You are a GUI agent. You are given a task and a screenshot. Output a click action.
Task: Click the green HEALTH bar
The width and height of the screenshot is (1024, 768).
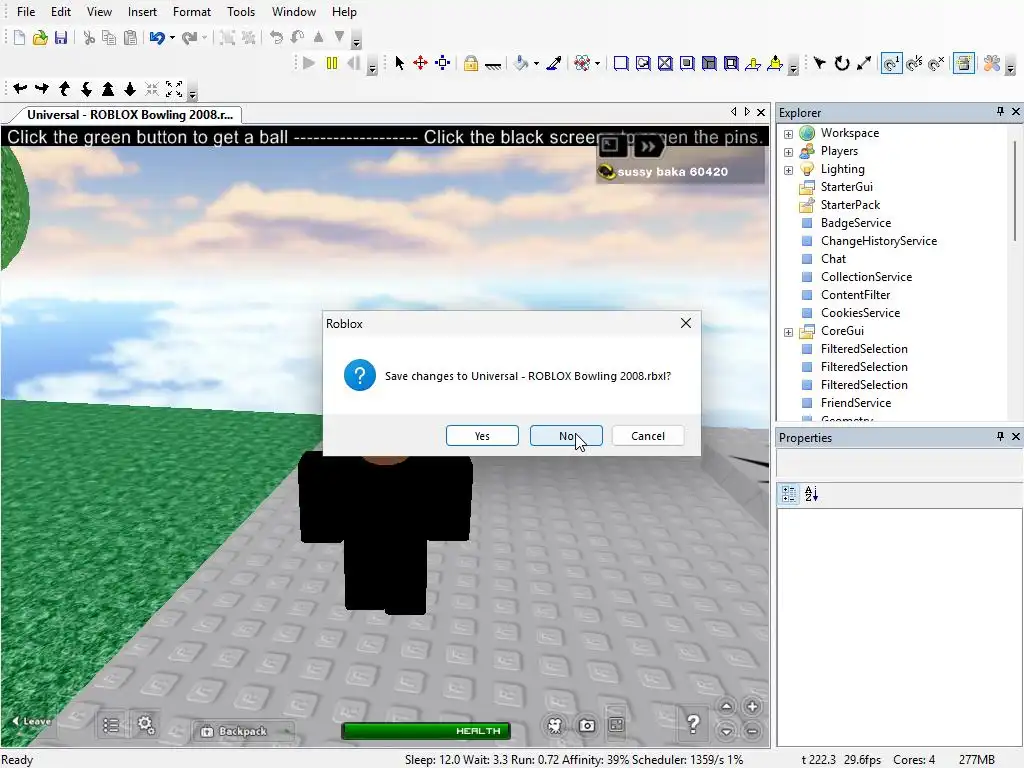(425, 731)
